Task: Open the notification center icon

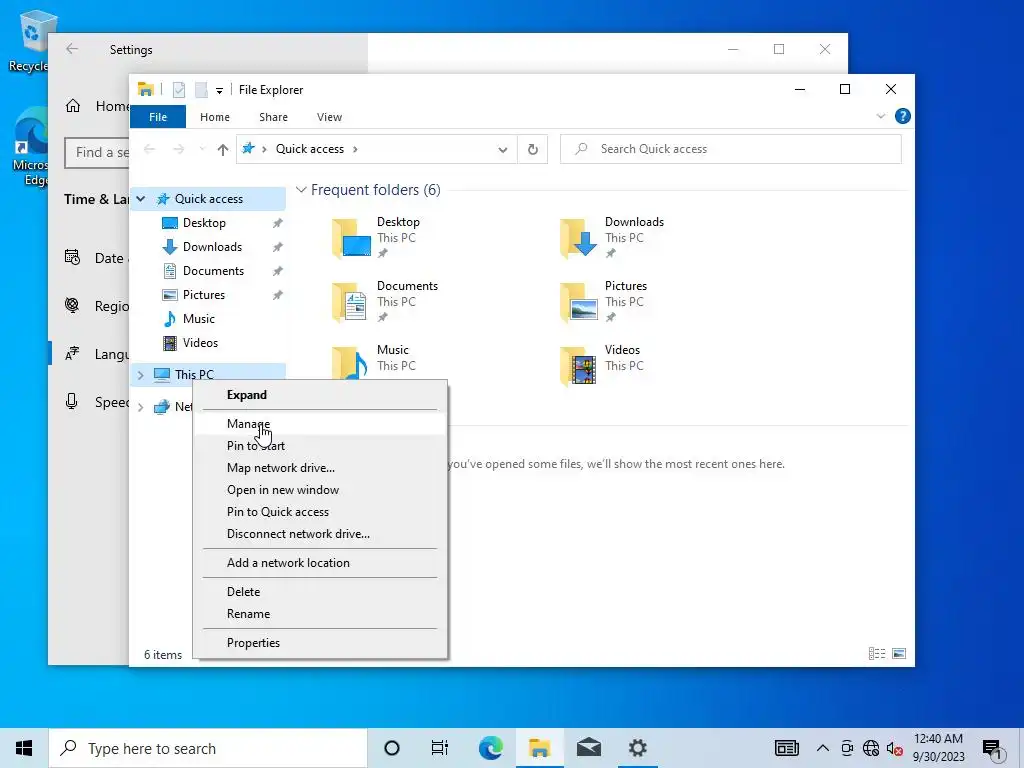Action: [992, 750]
